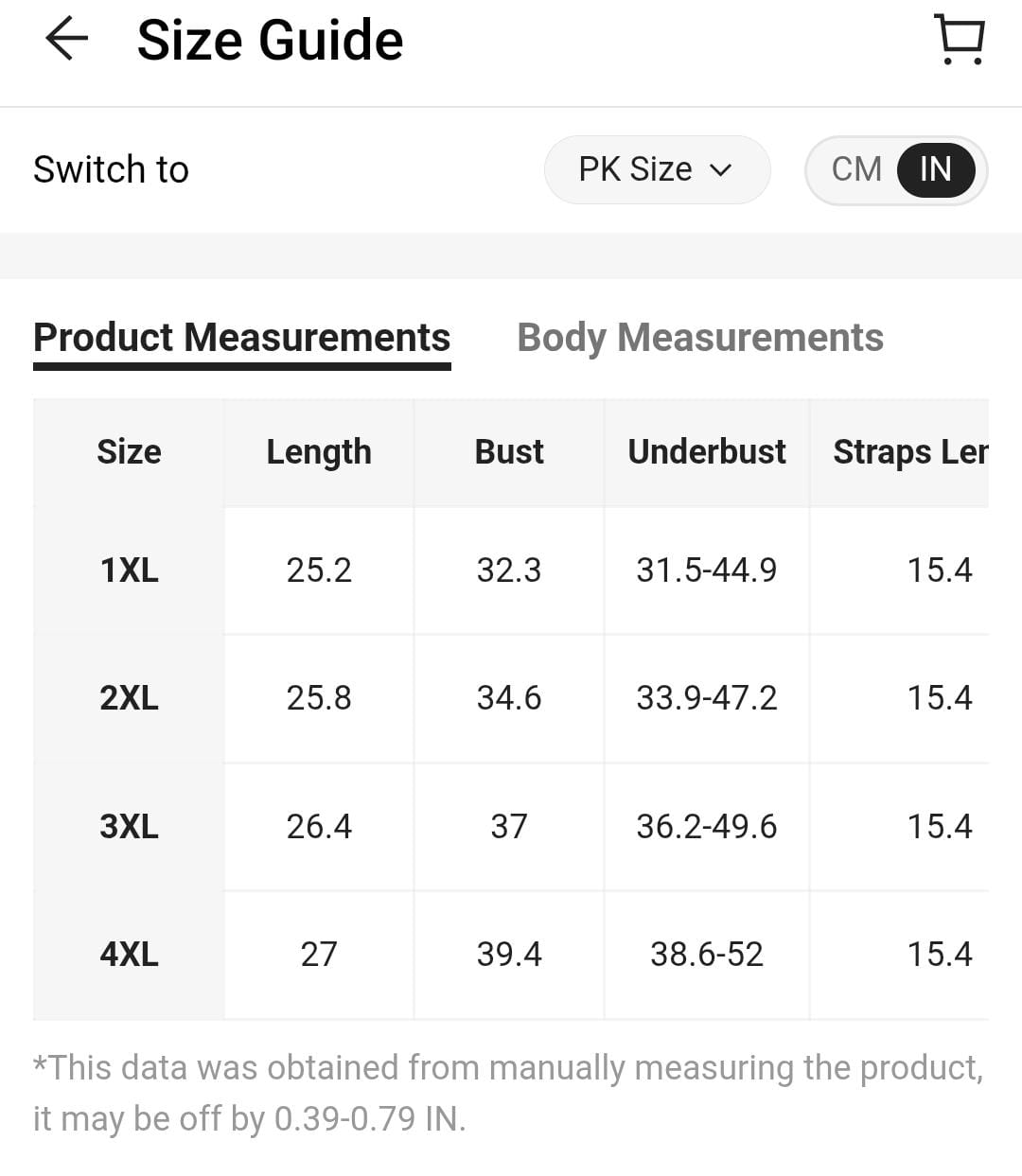
Task: Open the shopping cart icon
Action: [960, 40]
